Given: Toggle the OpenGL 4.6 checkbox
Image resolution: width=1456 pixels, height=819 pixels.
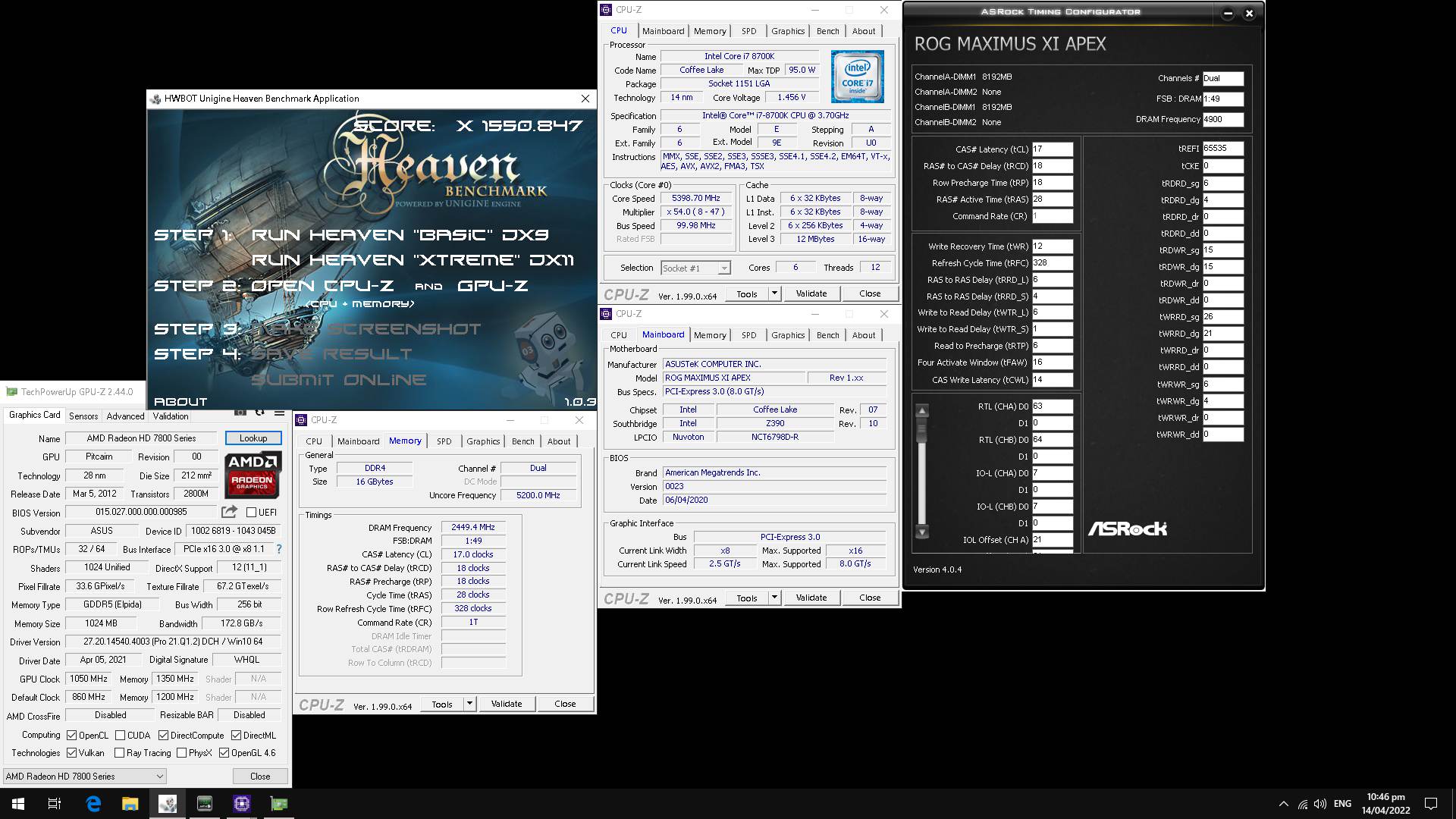Looking at the screenshot, I should [x=224, y=753].
